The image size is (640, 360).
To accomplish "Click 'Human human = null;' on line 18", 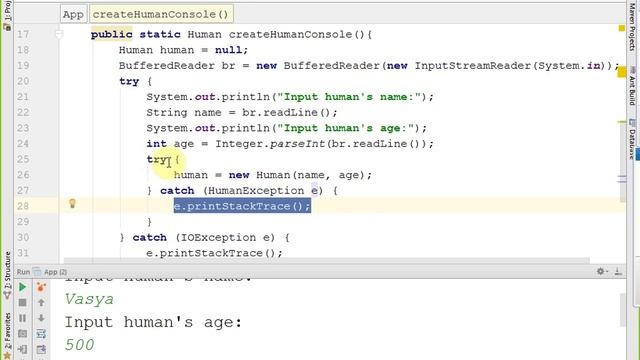I will [x=183, y=50].
